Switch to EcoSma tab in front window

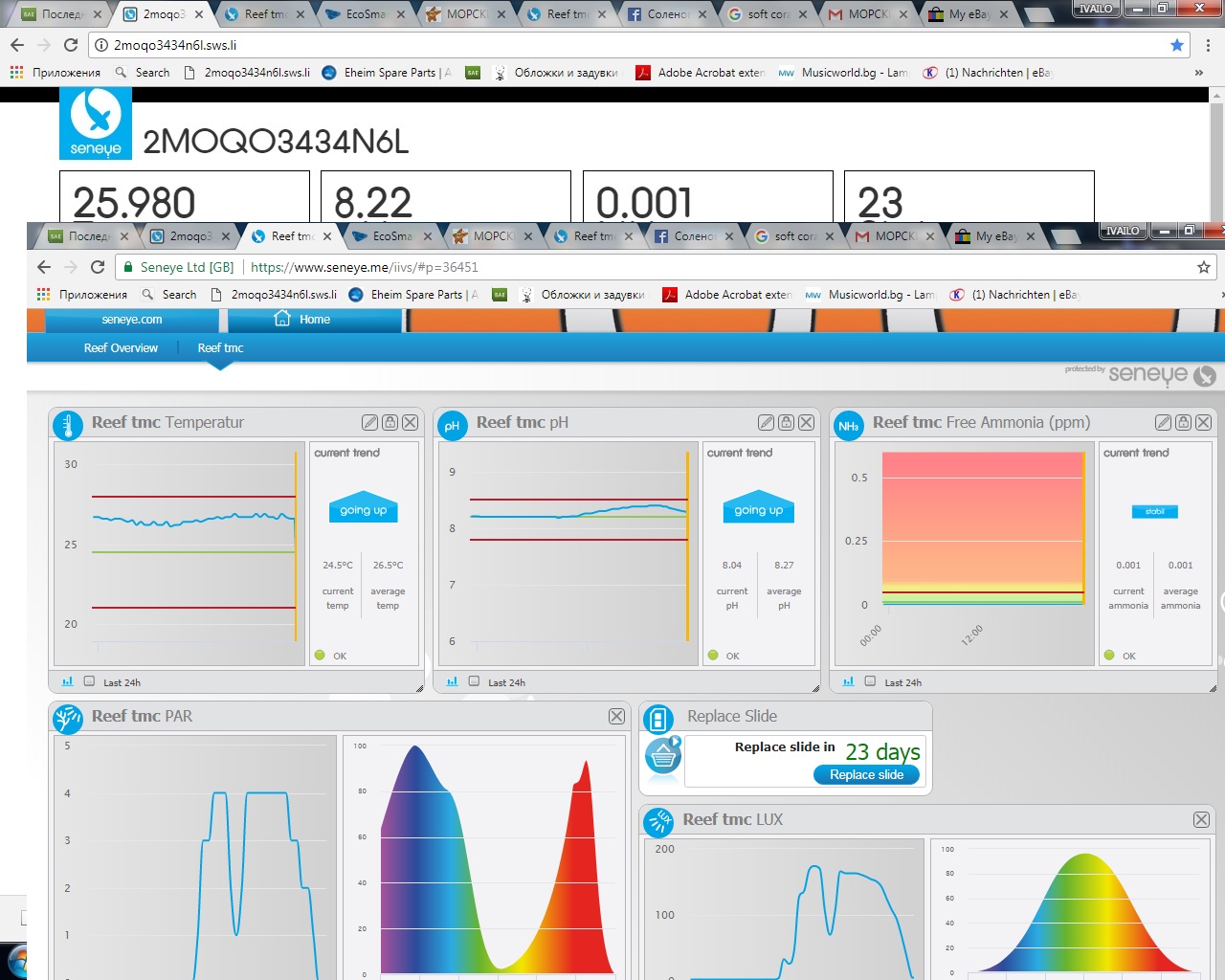tap(392, 236)
